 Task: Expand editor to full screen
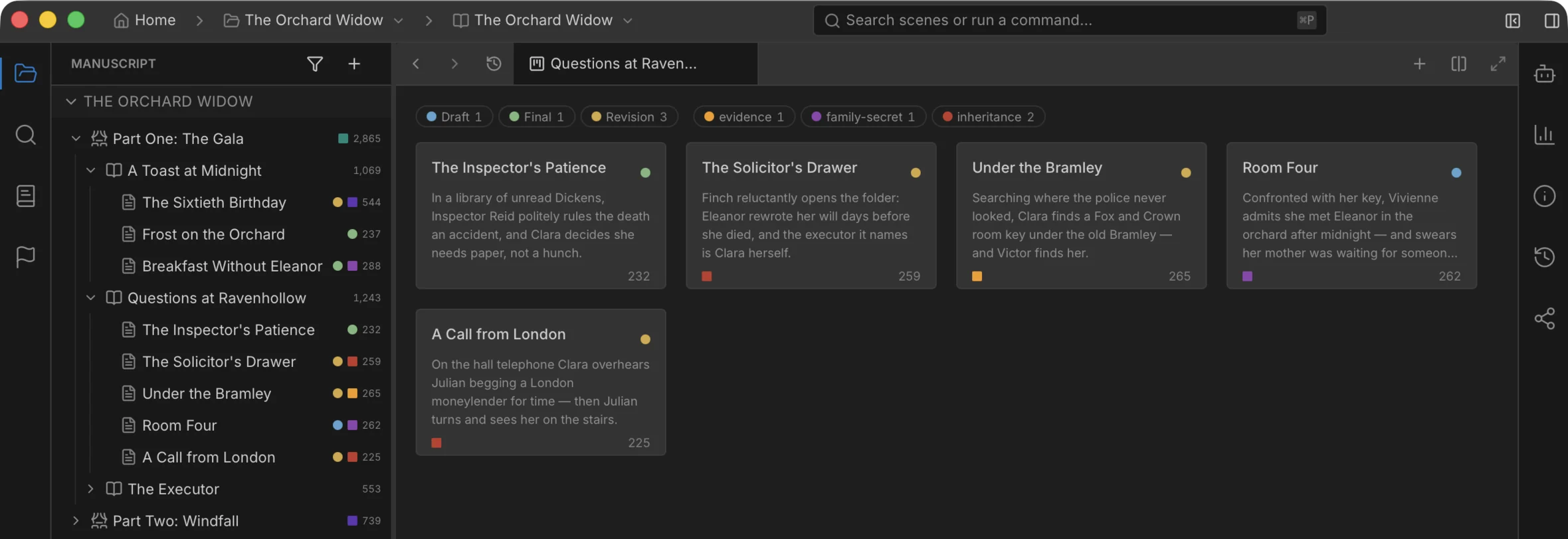[x=1498, y=64]
